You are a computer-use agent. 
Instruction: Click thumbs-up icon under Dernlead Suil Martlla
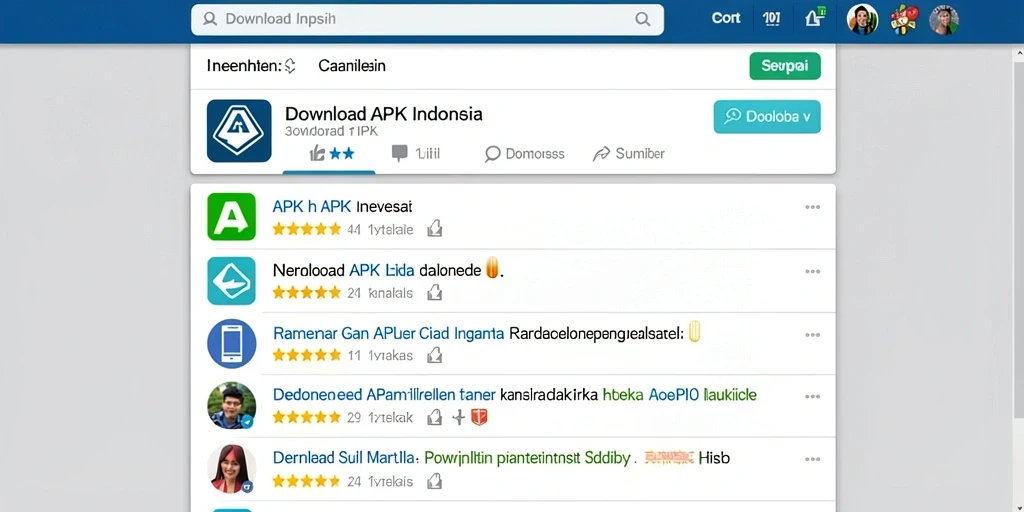pos(434,481)
